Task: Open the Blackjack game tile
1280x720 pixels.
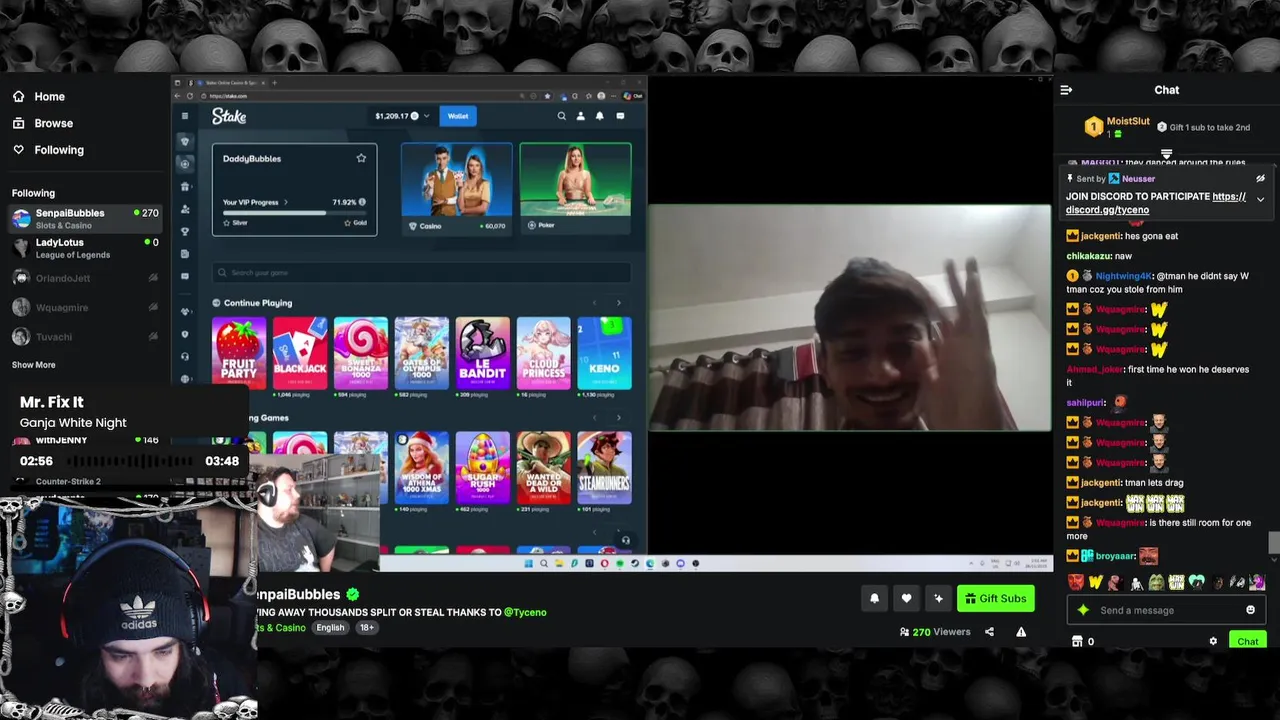Action: click(300, 353)
